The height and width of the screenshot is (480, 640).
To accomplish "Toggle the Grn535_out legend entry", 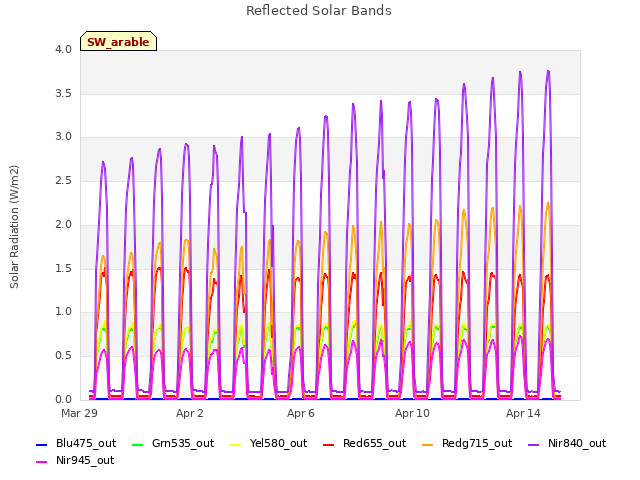I will [x=173, y=444].
